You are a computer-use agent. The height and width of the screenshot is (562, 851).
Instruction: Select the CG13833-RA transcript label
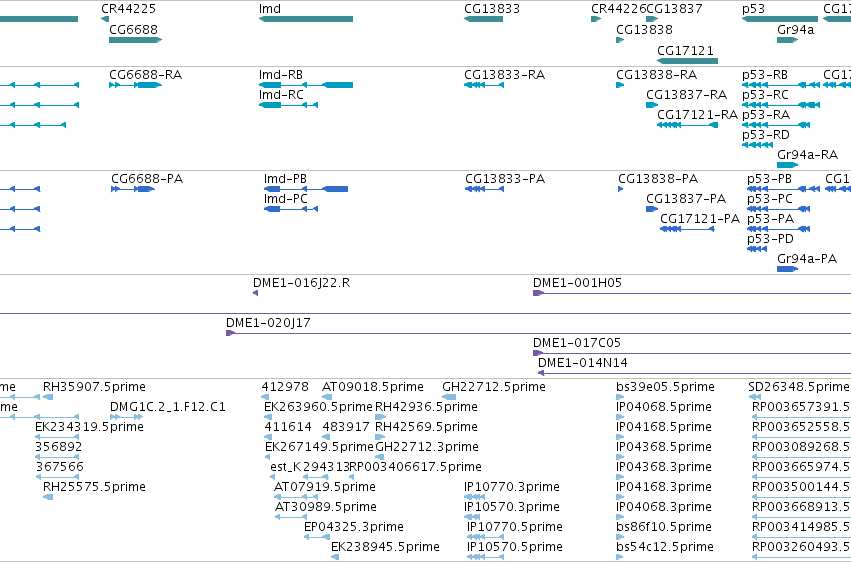coord(504,75)
